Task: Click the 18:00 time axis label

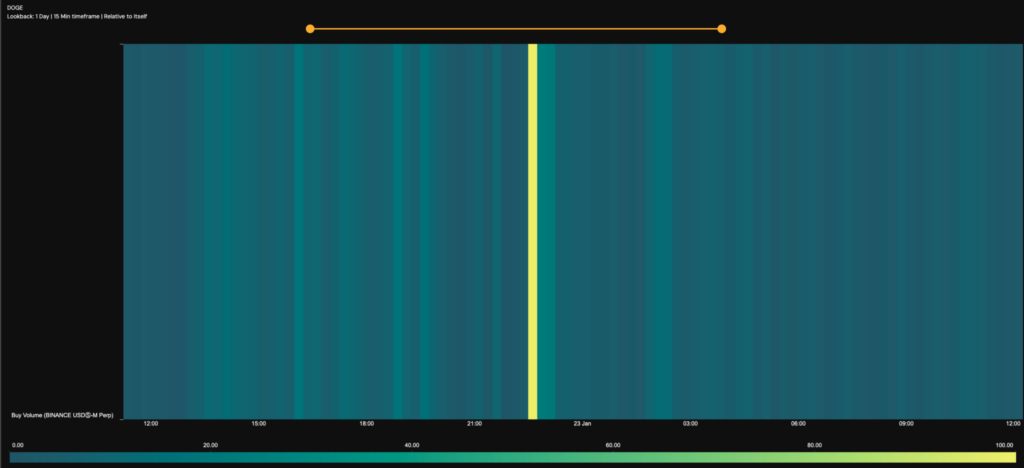Action: click(367, 424)
